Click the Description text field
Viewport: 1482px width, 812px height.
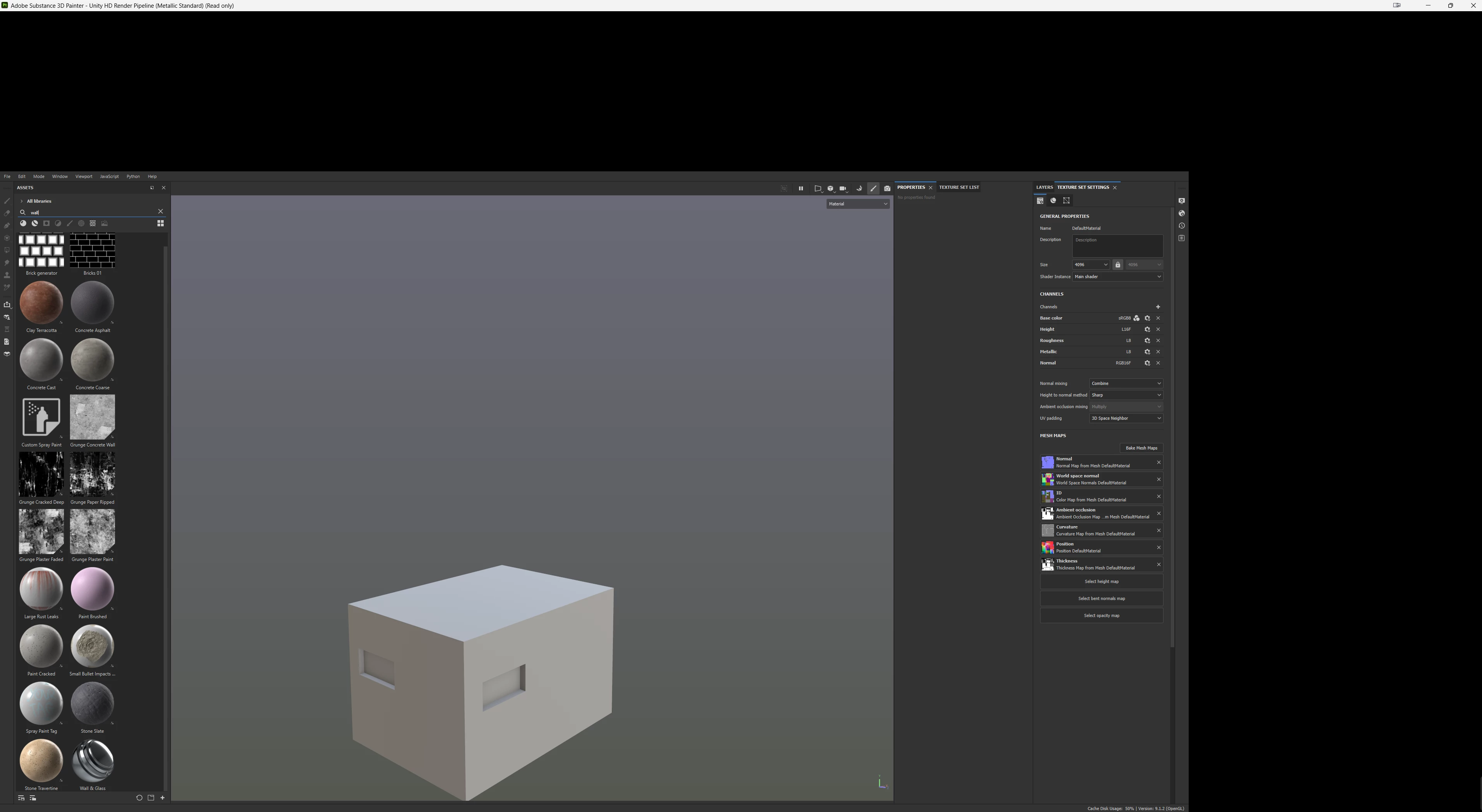click(x=1117, y=246)
